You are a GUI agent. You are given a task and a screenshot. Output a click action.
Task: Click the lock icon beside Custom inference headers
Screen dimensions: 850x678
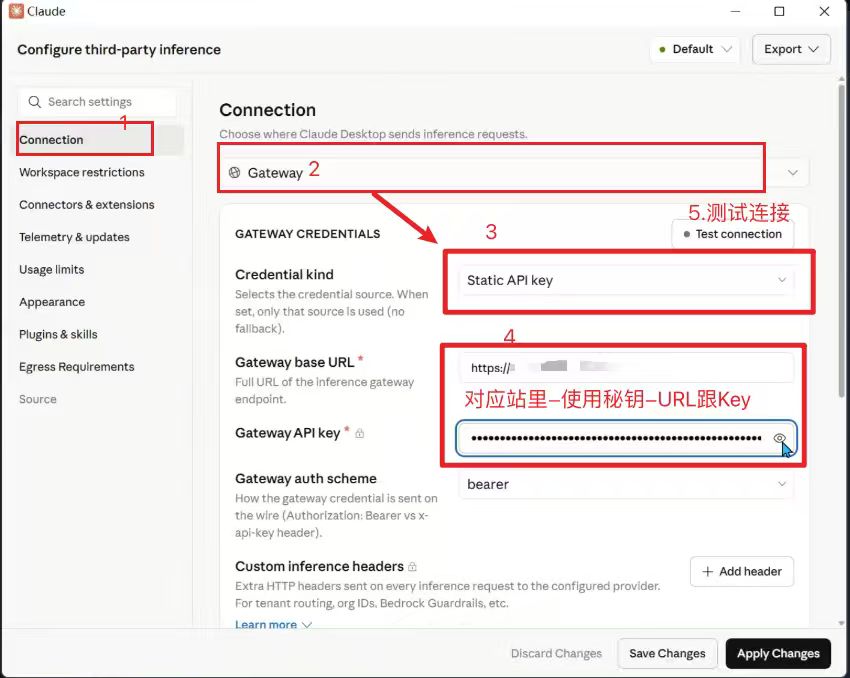[413, 567]
